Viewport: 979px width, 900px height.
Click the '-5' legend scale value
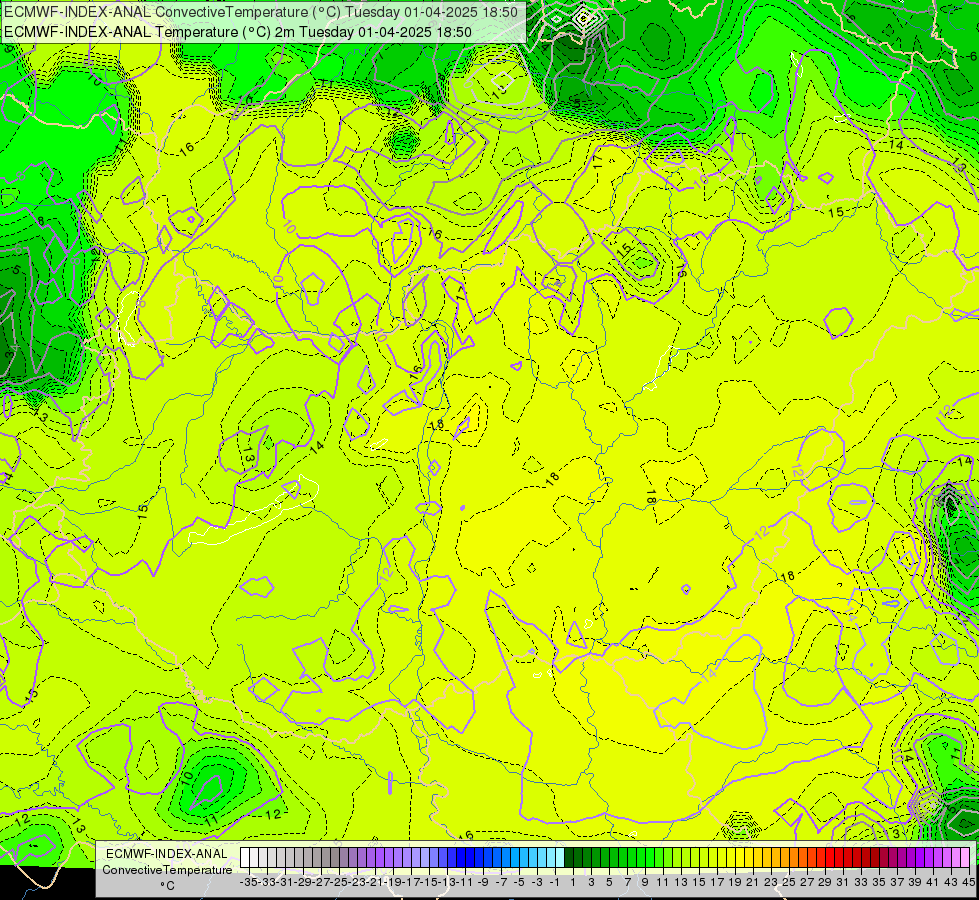click(x=519, y=882)
